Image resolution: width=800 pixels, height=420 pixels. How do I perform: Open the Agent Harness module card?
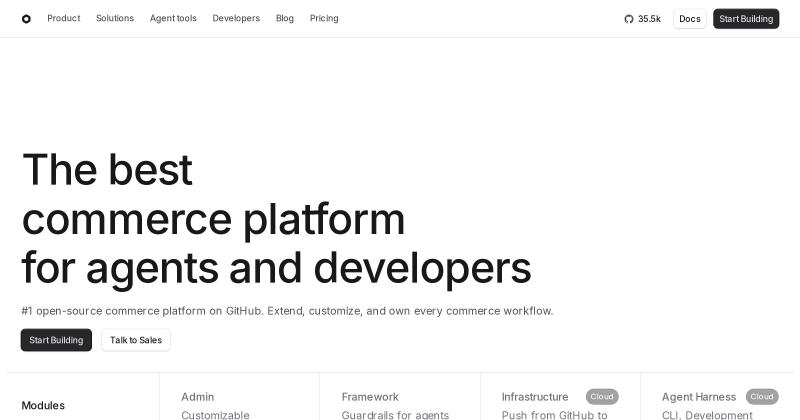coord(720,397)
